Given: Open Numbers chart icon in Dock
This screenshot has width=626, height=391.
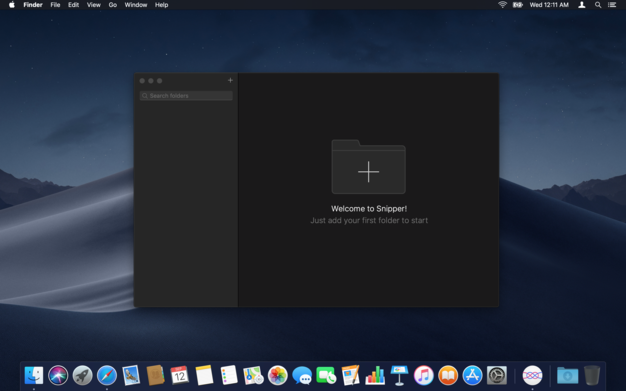Looking at the screenshot, I should coord(375,375).
